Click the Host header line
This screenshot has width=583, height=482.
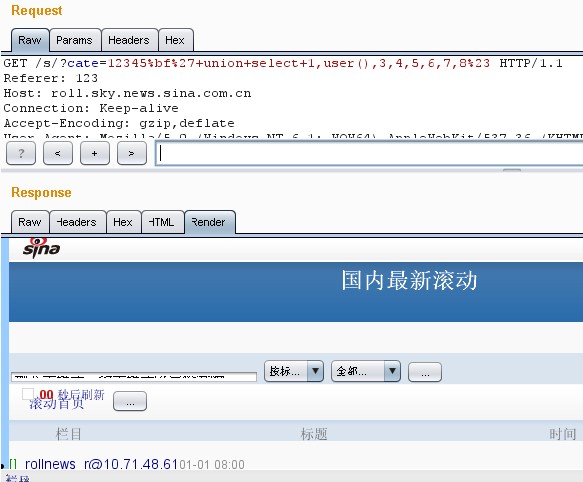point(128,93)
